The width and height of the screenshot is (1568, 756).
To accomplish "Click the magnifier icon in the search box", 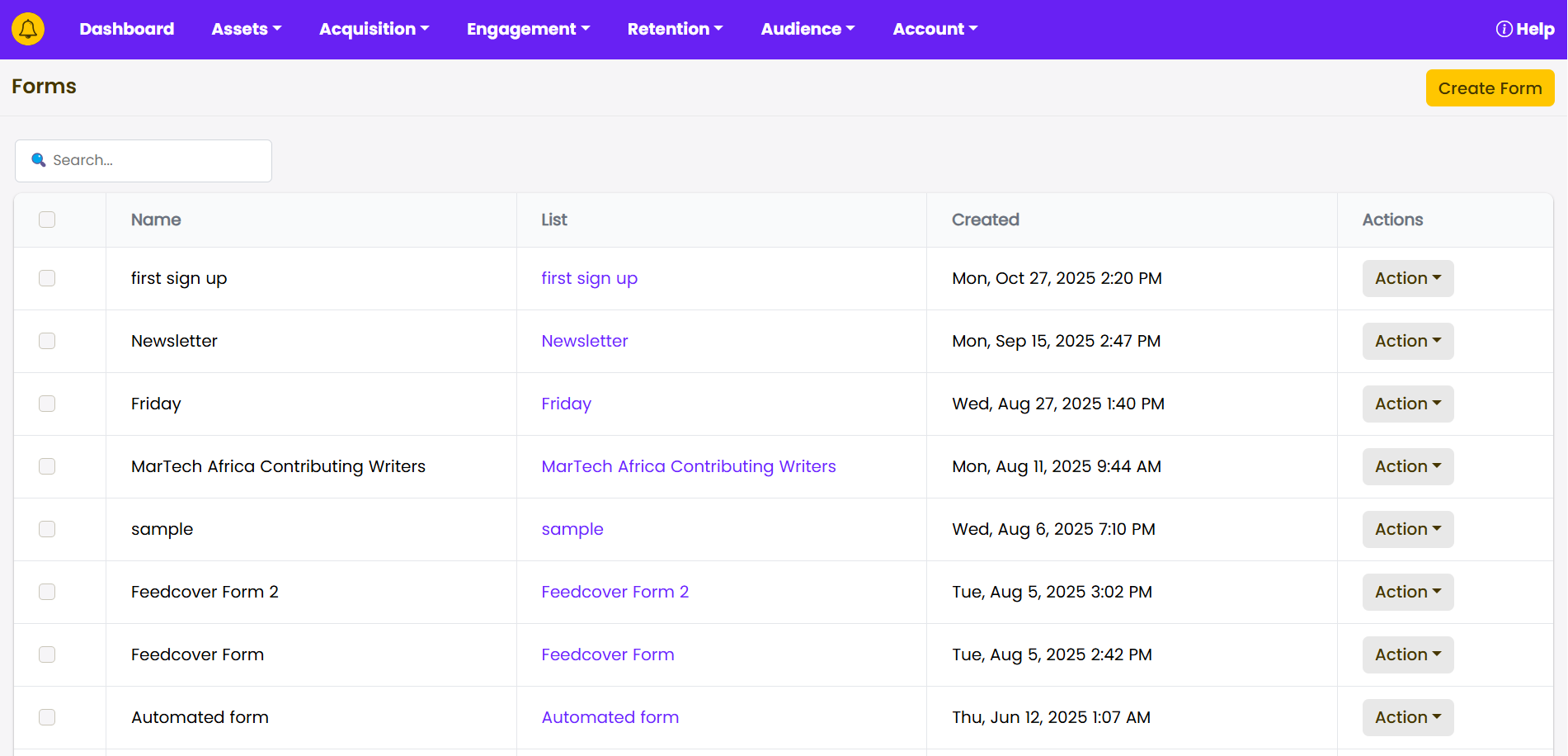I will point(38,160).
